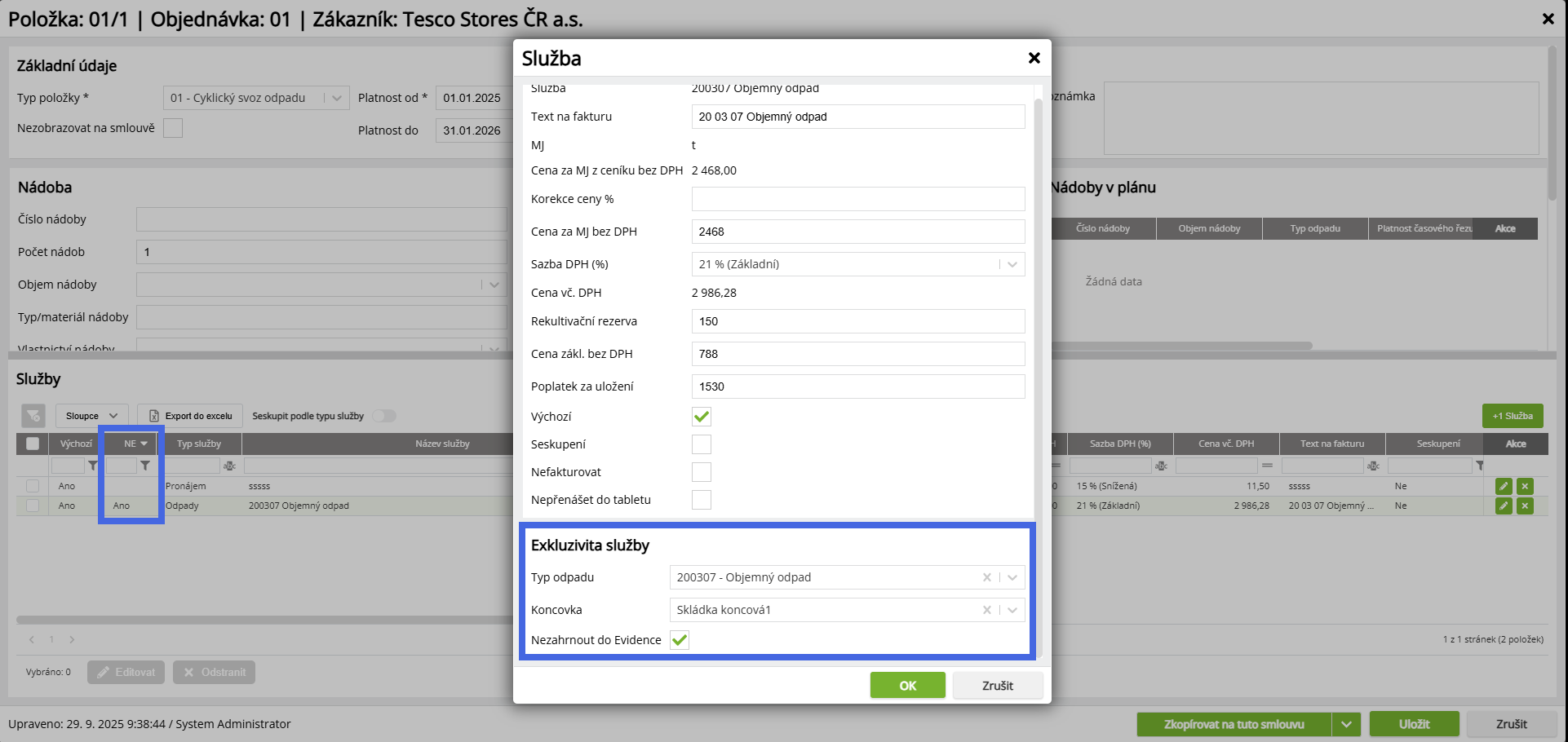Open the Sazba DPH (%) dropdown
This screenshot has height=742, width=1568.
click(x=1012, y=264)
